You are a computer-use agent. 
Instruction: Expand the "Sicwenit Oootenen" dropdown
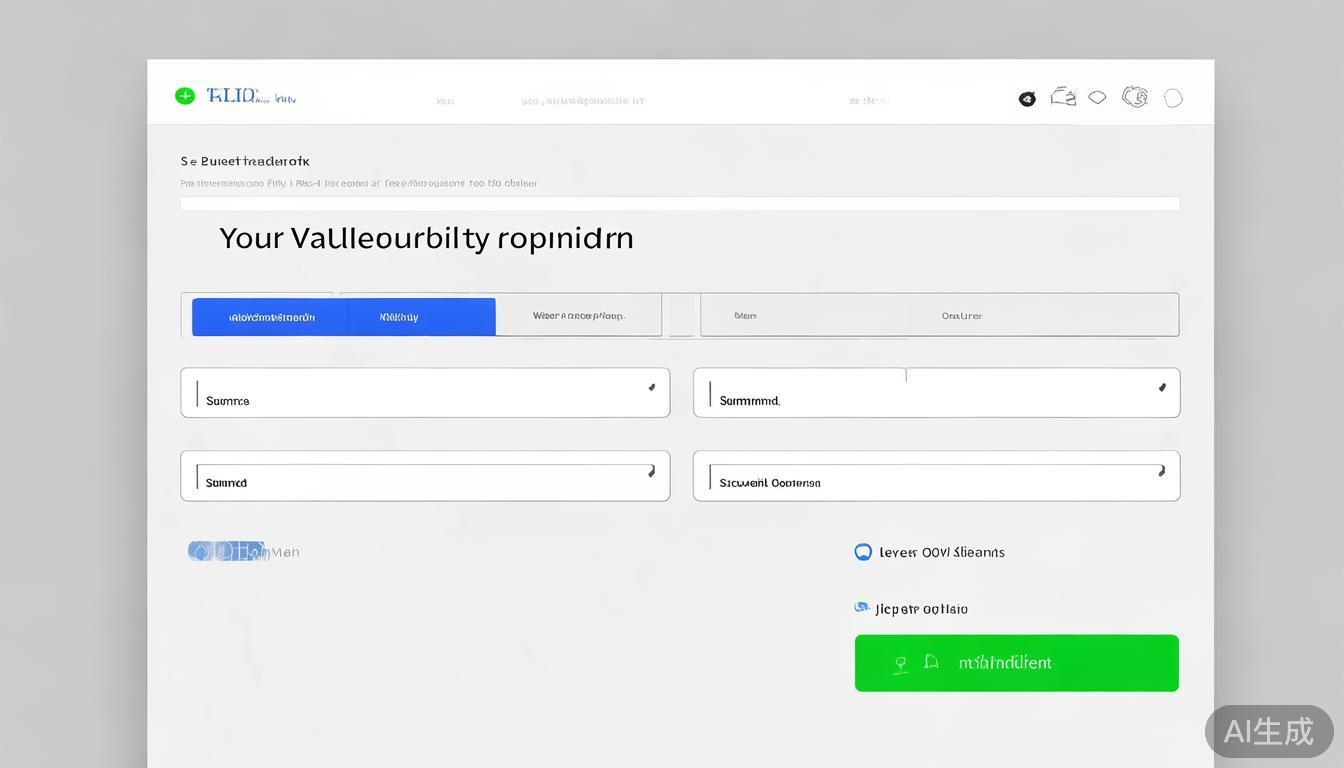[1160, 471]
